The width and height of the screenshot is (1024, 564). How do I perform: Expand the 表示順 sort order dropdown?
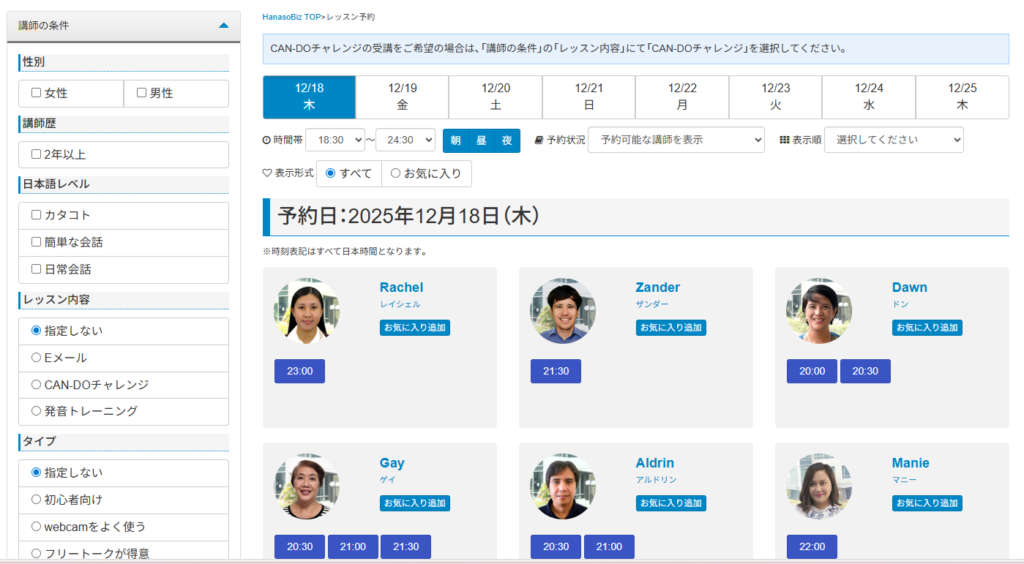pyautogui.click(x=893, y=140)
